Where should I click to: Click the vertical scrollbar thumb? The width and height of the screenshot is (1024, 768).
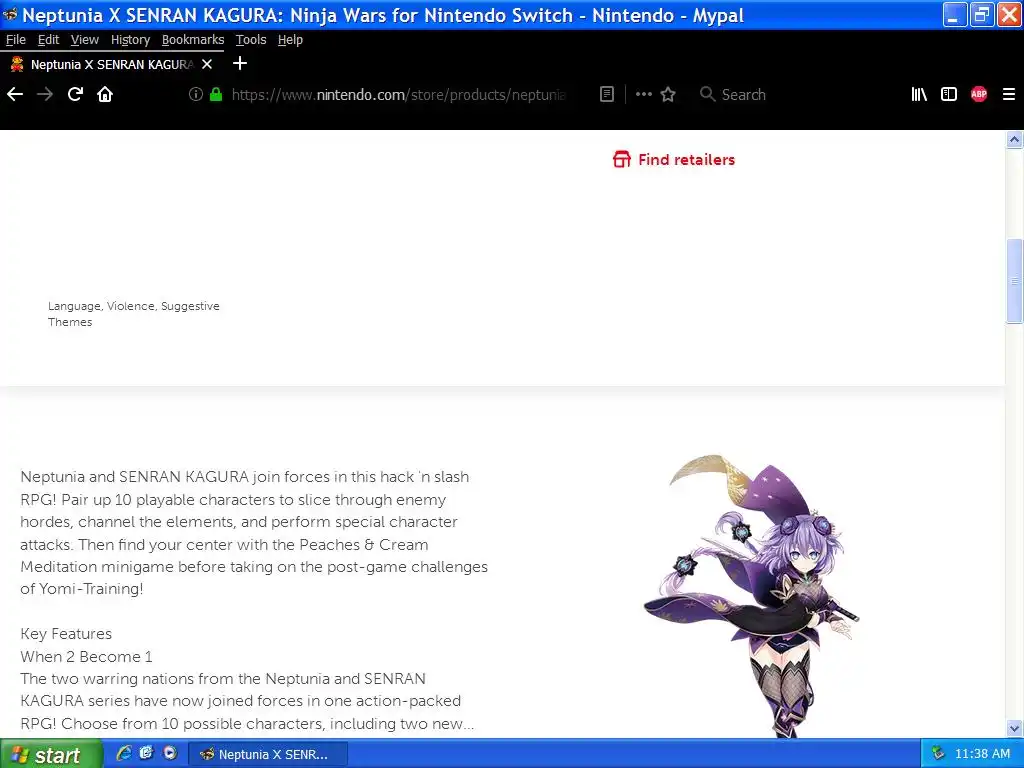1014,281
